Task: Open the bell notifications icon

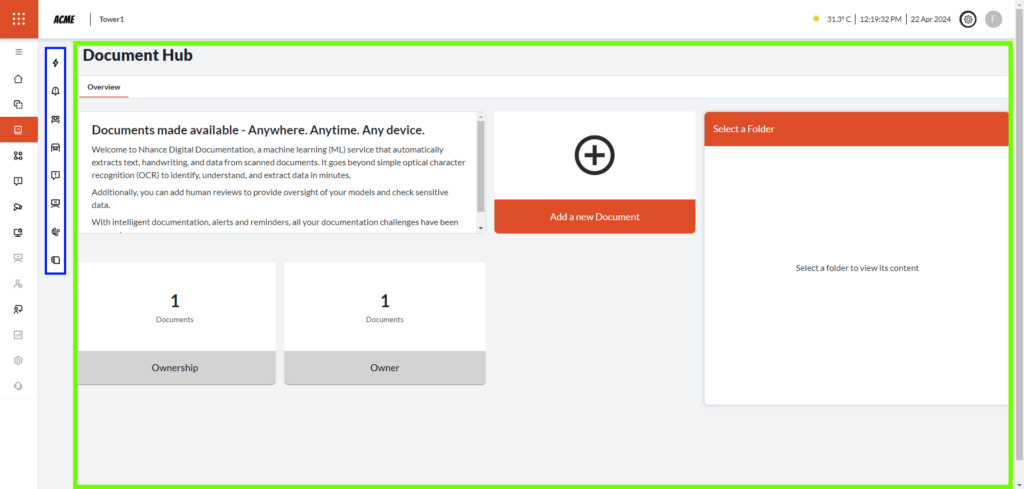Action: 56,91
